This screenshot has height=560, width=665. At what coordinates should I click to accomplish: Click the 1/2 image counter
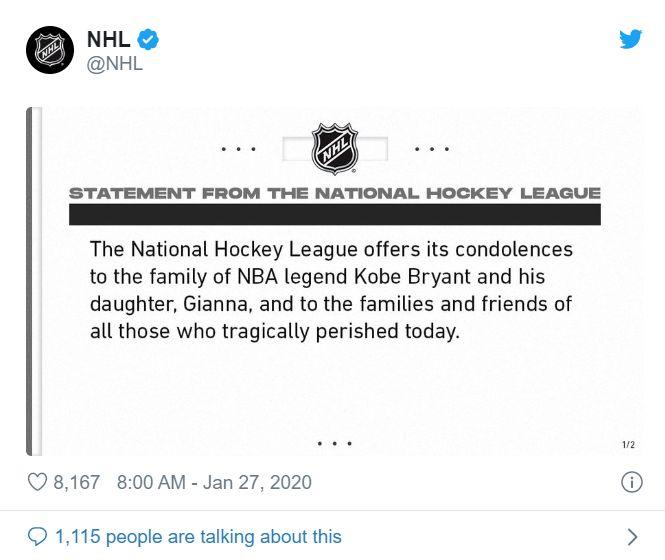[629, 445]
